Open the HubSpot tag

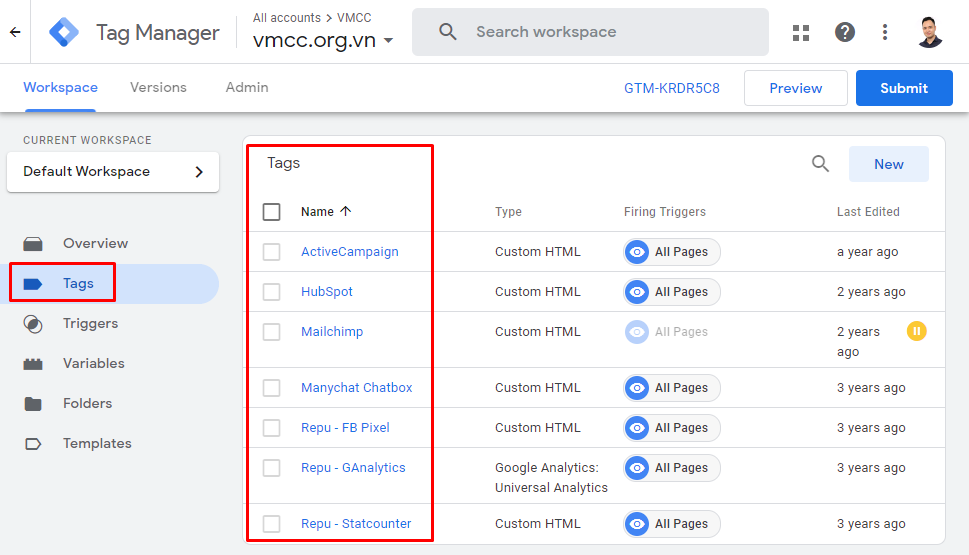coord(326,292)
